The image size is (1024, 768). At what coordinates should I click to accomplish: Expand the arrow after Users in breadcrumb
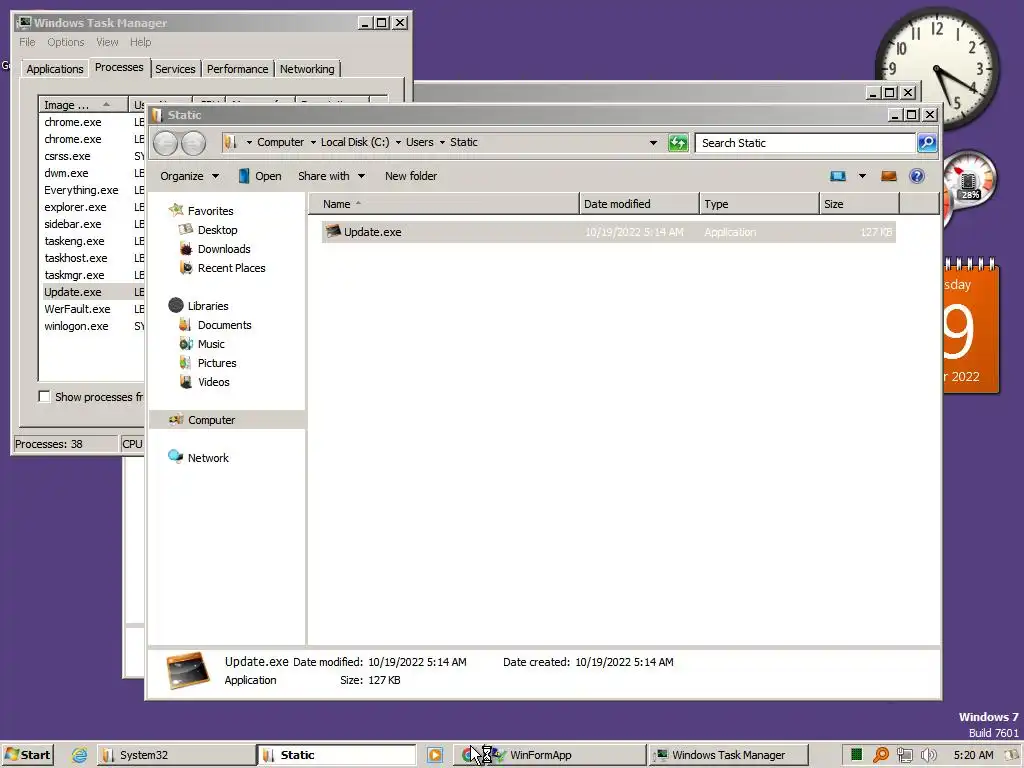click(x=441, y=142)
